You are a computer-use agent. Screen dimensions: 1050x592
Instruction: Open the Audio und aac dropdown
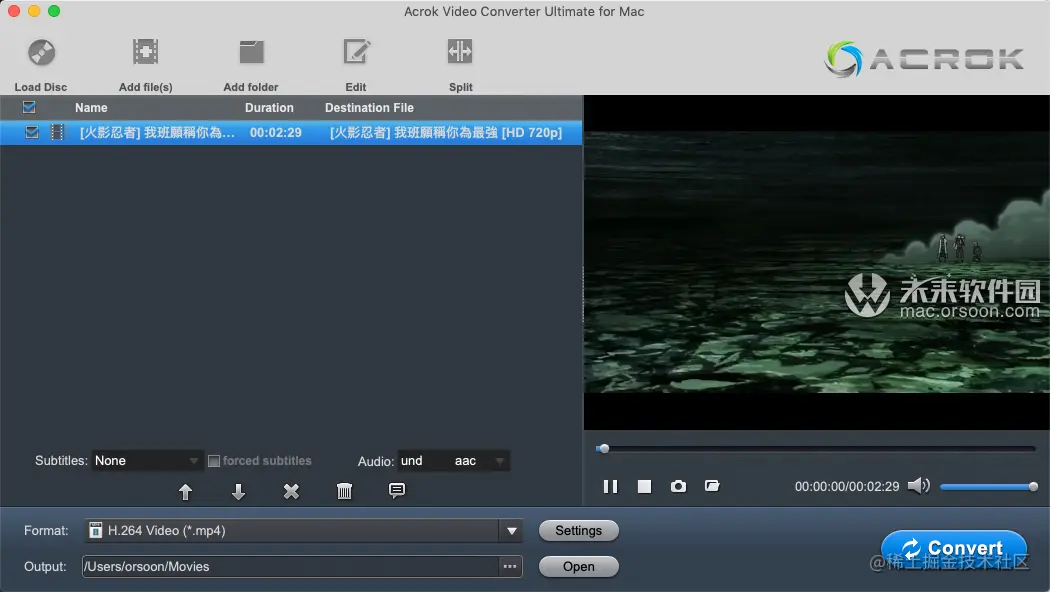click(x=453, y=461)
